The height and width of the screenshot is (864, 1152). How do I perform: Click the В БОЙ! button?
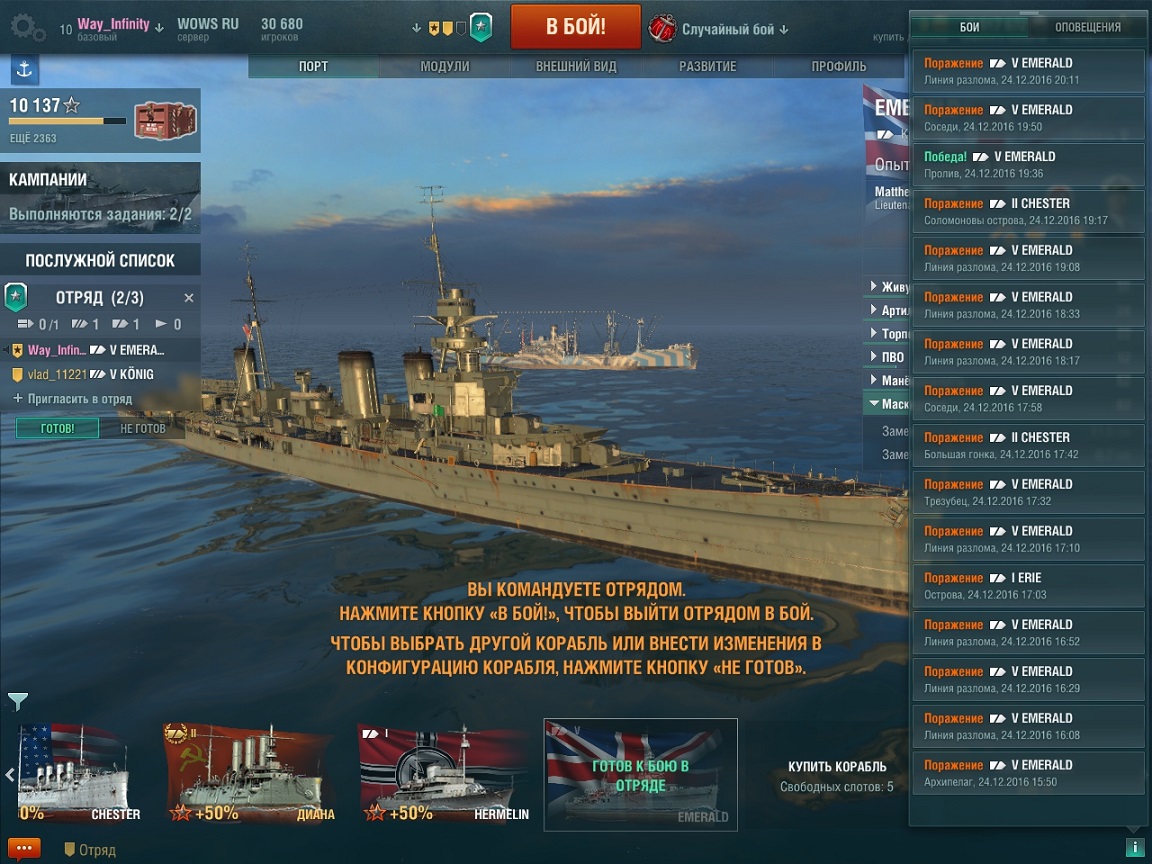[x=575, y=27]
